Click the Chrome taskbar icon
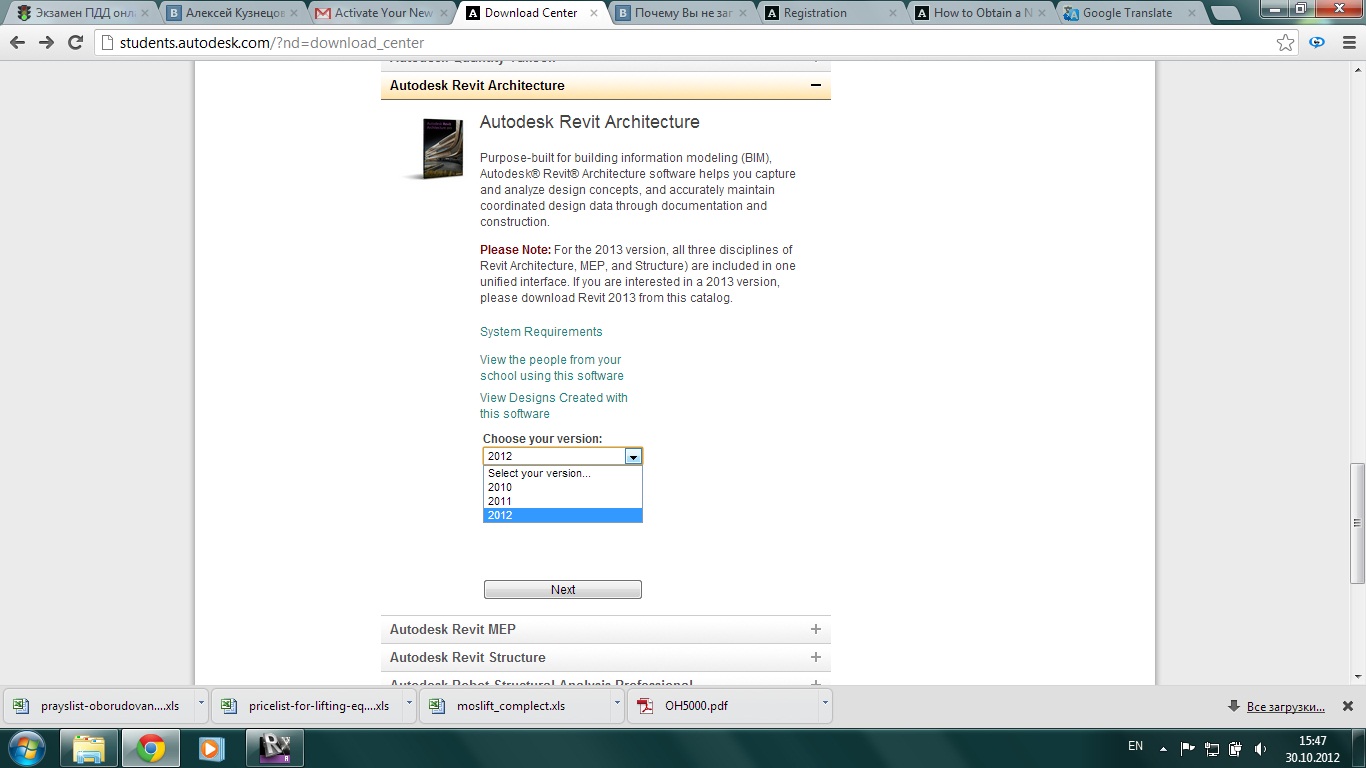 pyautogui.click(x=151, y=748)
